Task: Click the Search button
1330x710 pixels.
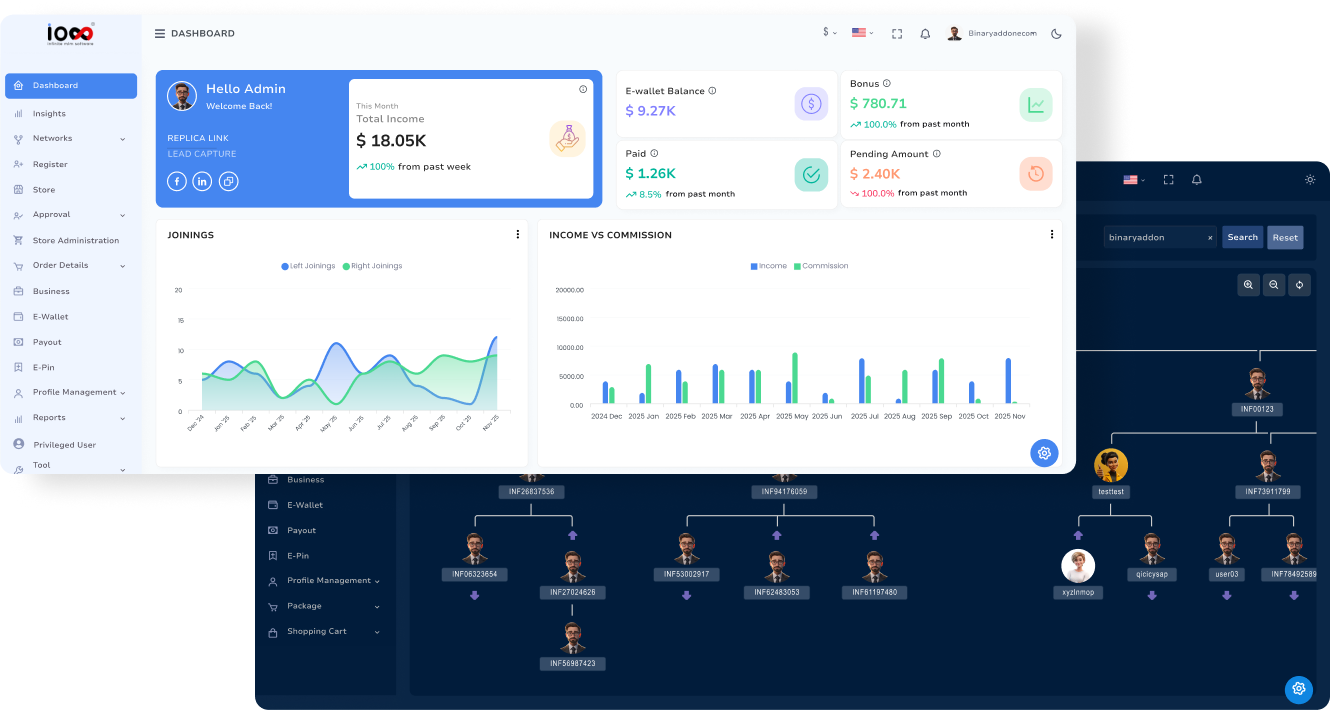Action: pos(1242,237)
